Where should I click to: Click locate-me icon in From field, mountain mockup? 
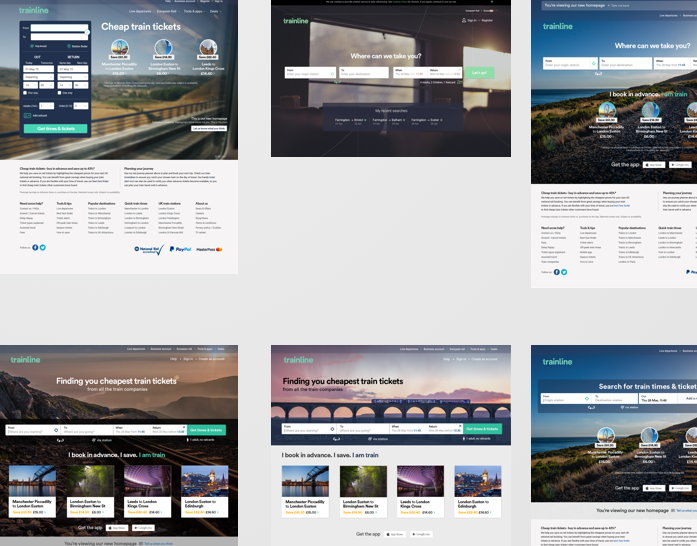(x=56, y=430)
